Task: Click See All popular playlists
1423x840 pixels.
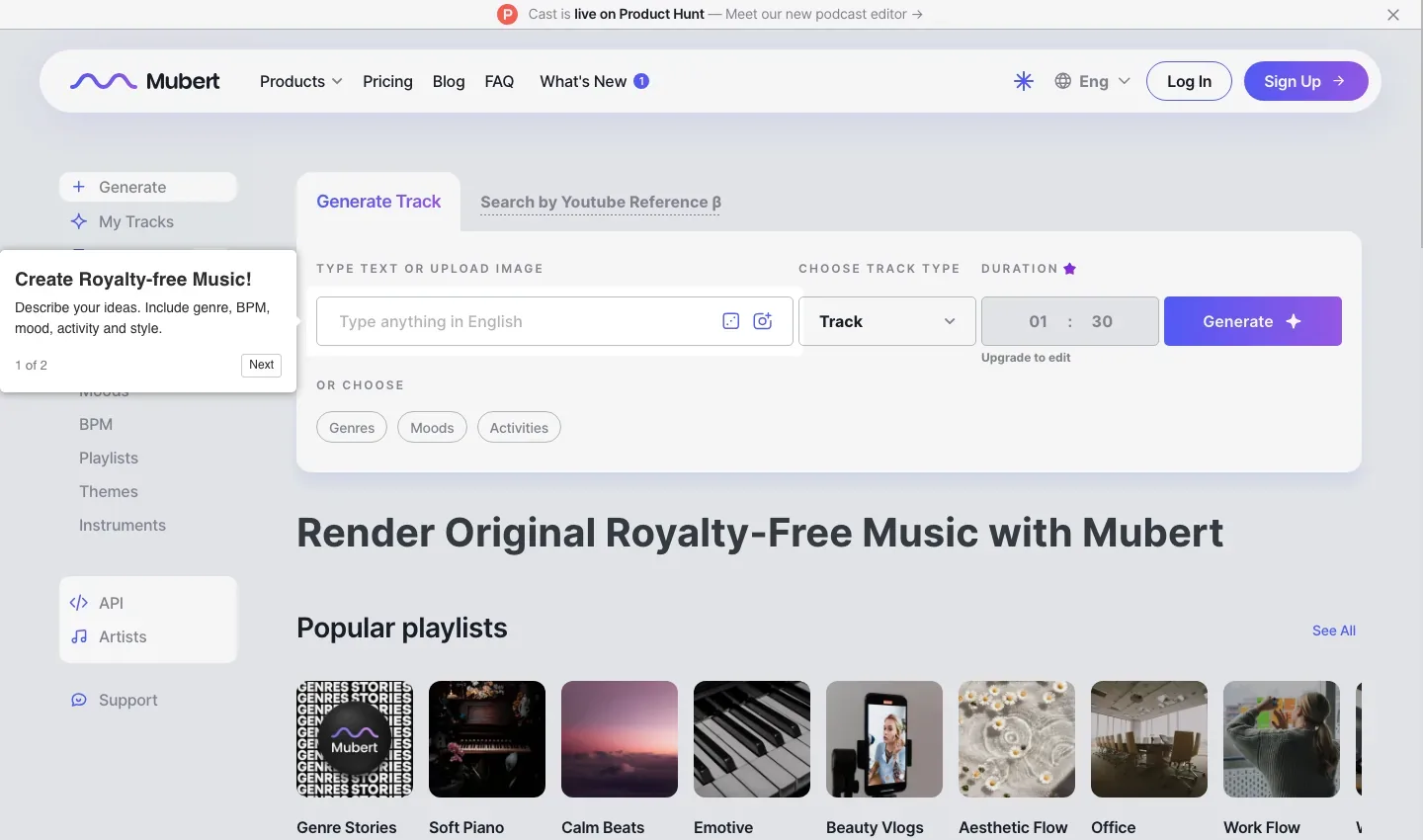Action: pos(1334,630)
